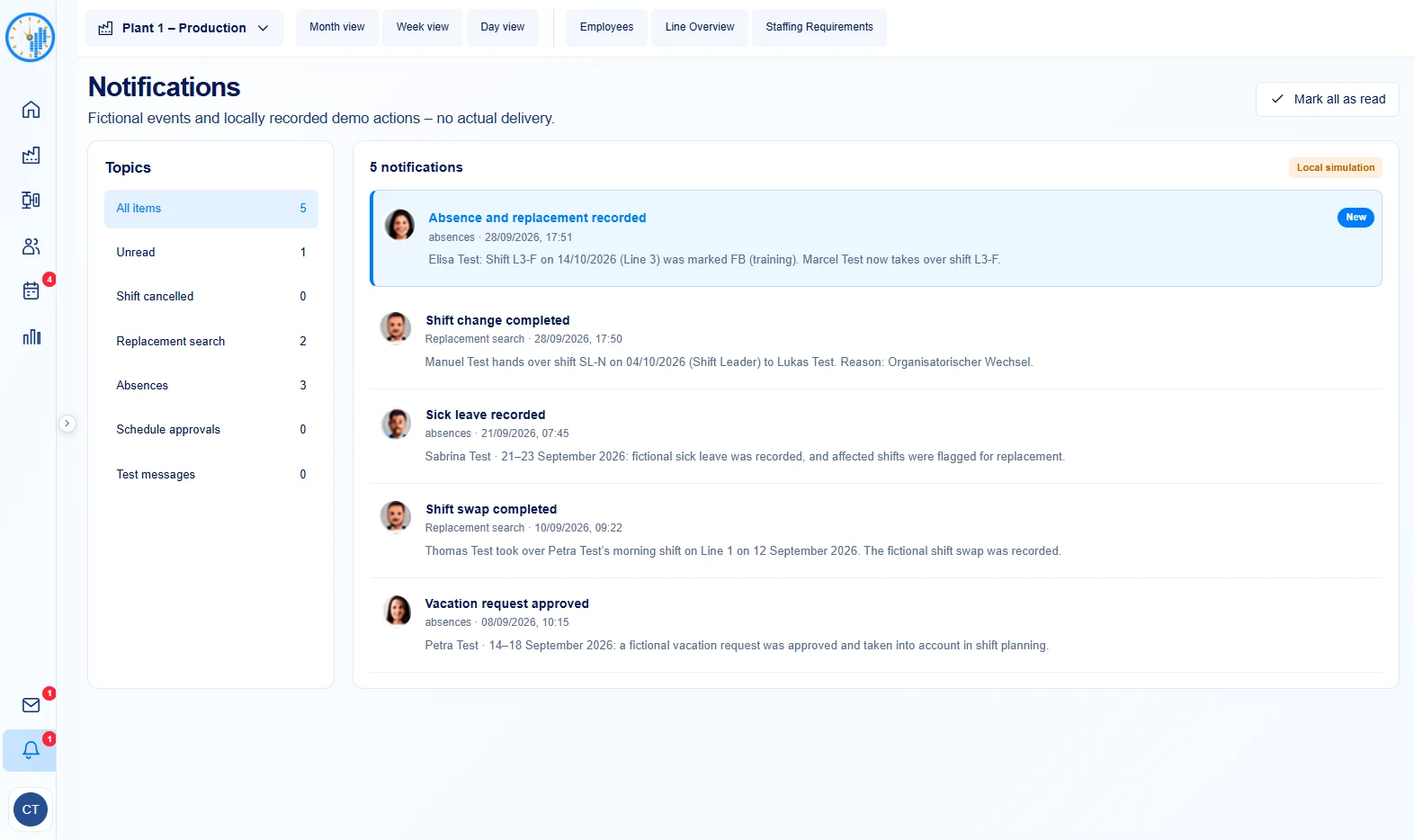Image resolution: width=1414 pixels, height=840 pixels.
Task: Open the Line Overview tab
Action: 700,27
